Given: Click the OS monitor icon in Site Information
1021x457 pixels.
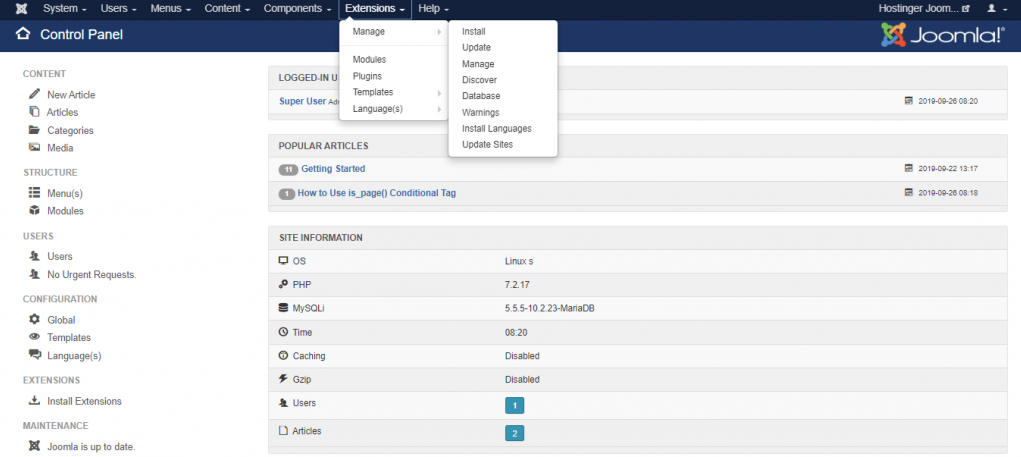Looking at the screenshot, I should pos(283,260).
